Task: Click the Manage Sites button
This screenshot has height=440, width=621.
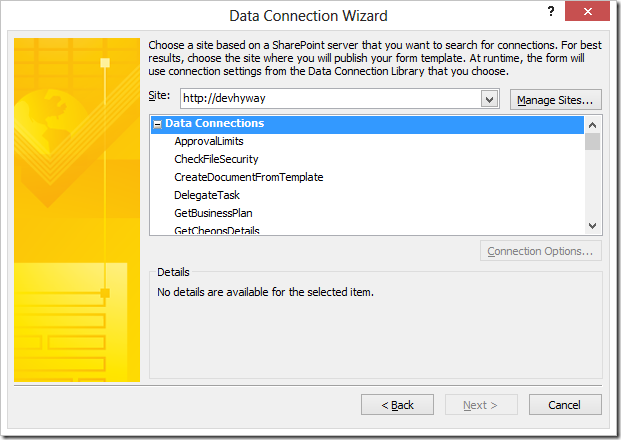Action: point(556,100)
